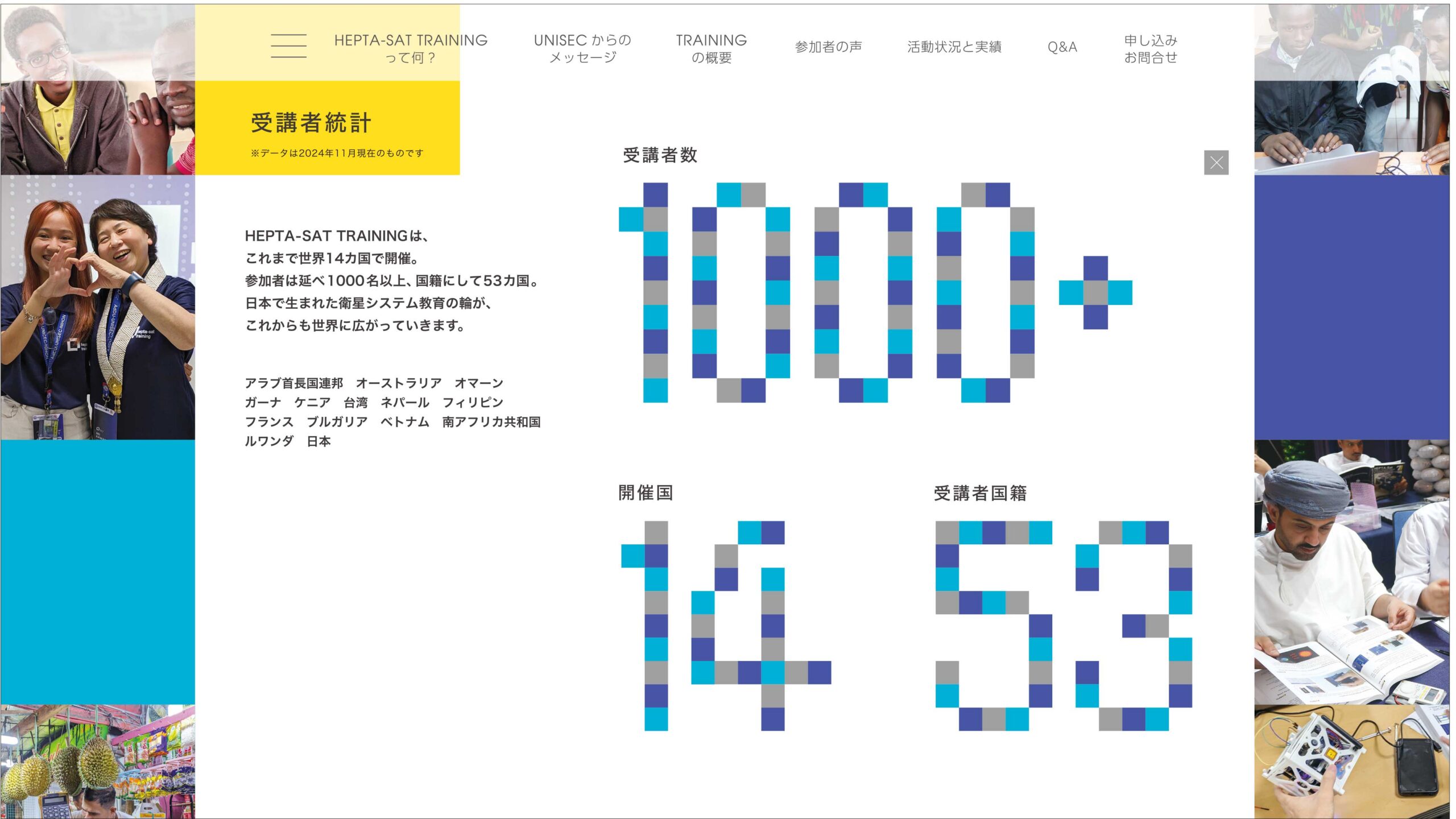1456x819 pixels.
Task: Click the pixel-art '1000+' number graphic
Action: pyautogui.click(x=875, y=292)
